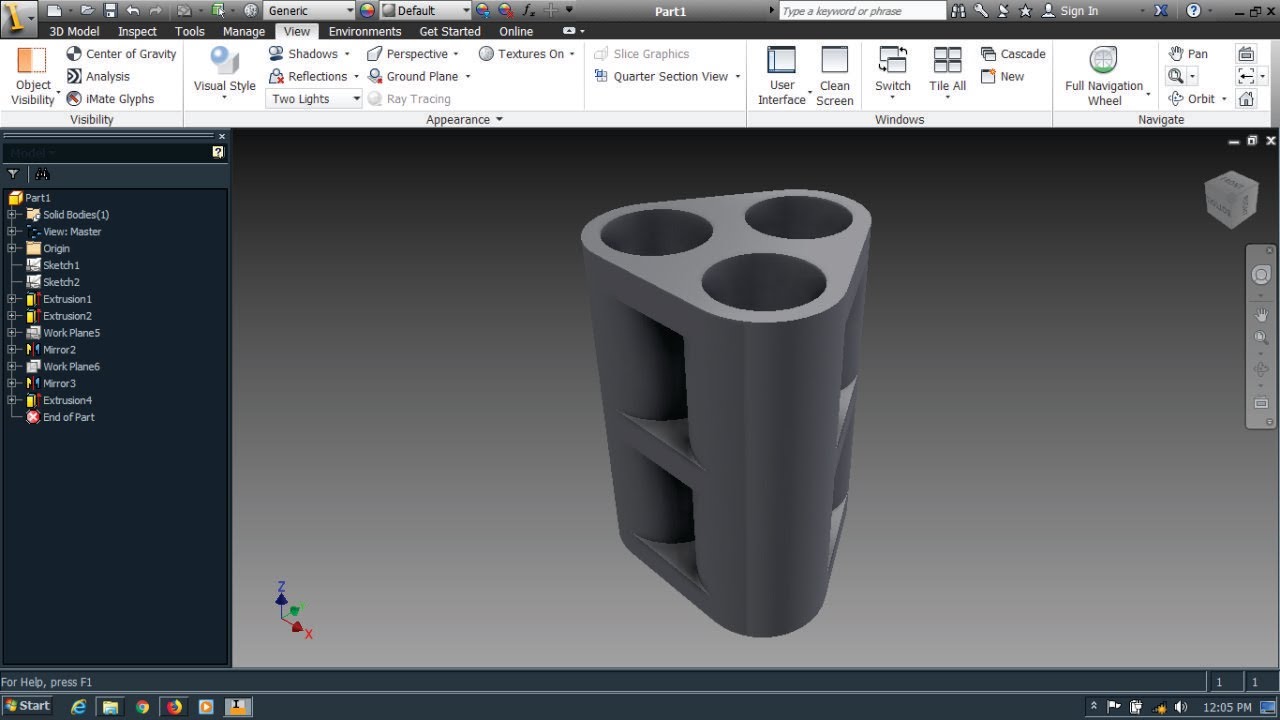1280x720 pixels.
Task: Click the Analysis visibility icon
Action: pos(74,76)
